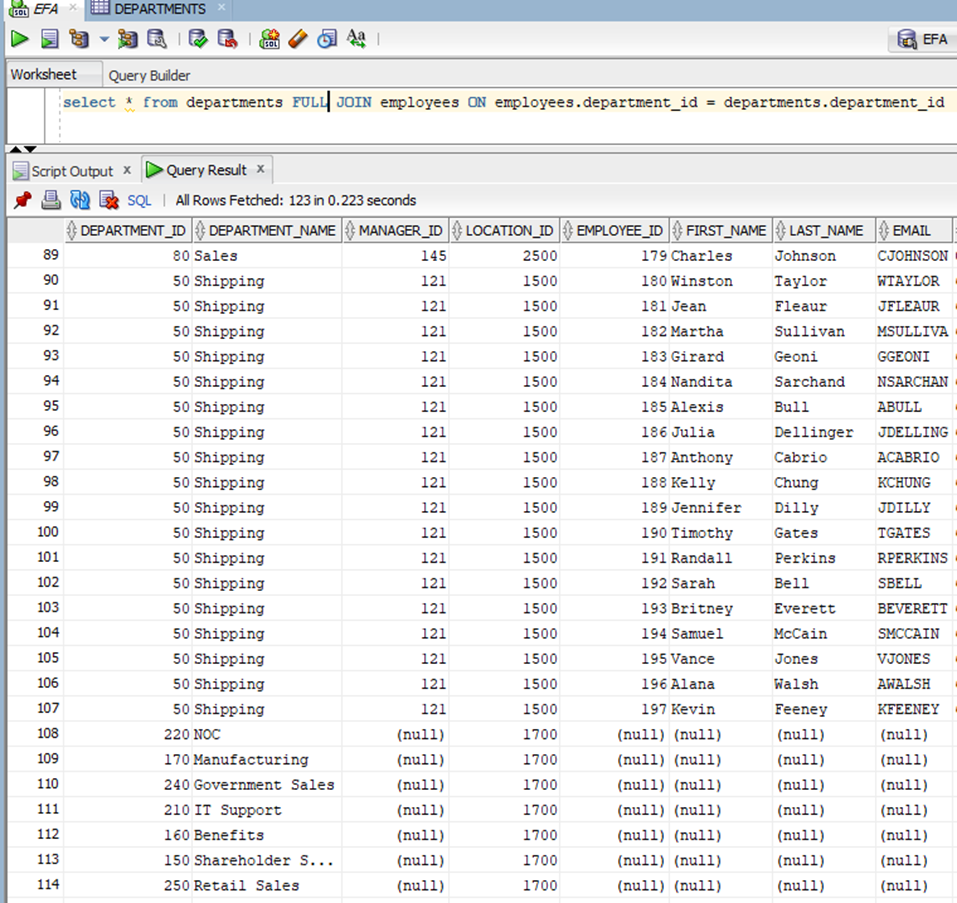Image resolution: width=957 pixels, height=903 pixels.
Task: Select the Query Builder tab
Action: [x=150, y=76]
